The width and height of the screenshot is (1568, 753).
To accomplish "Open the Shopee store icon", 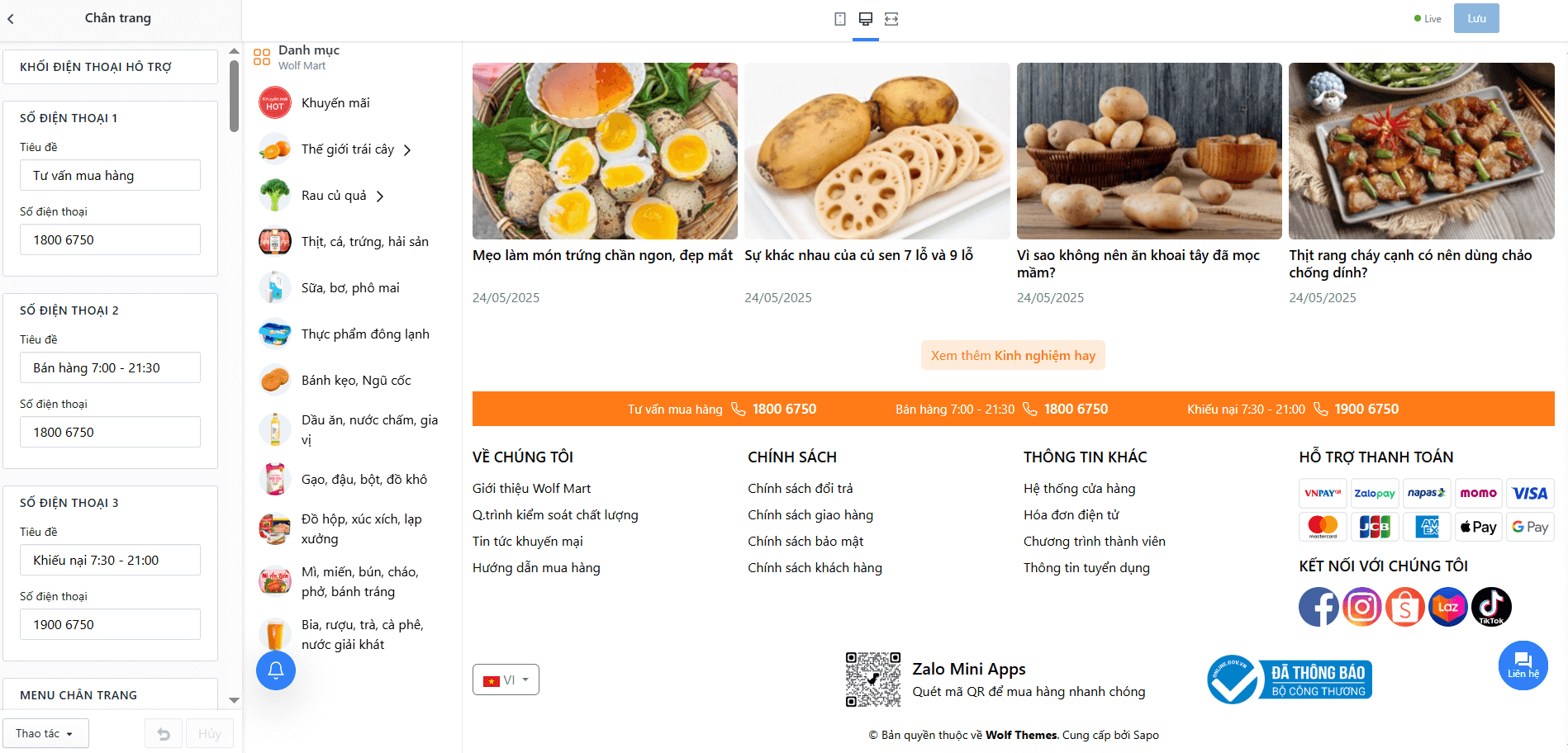I will 1405,607.
